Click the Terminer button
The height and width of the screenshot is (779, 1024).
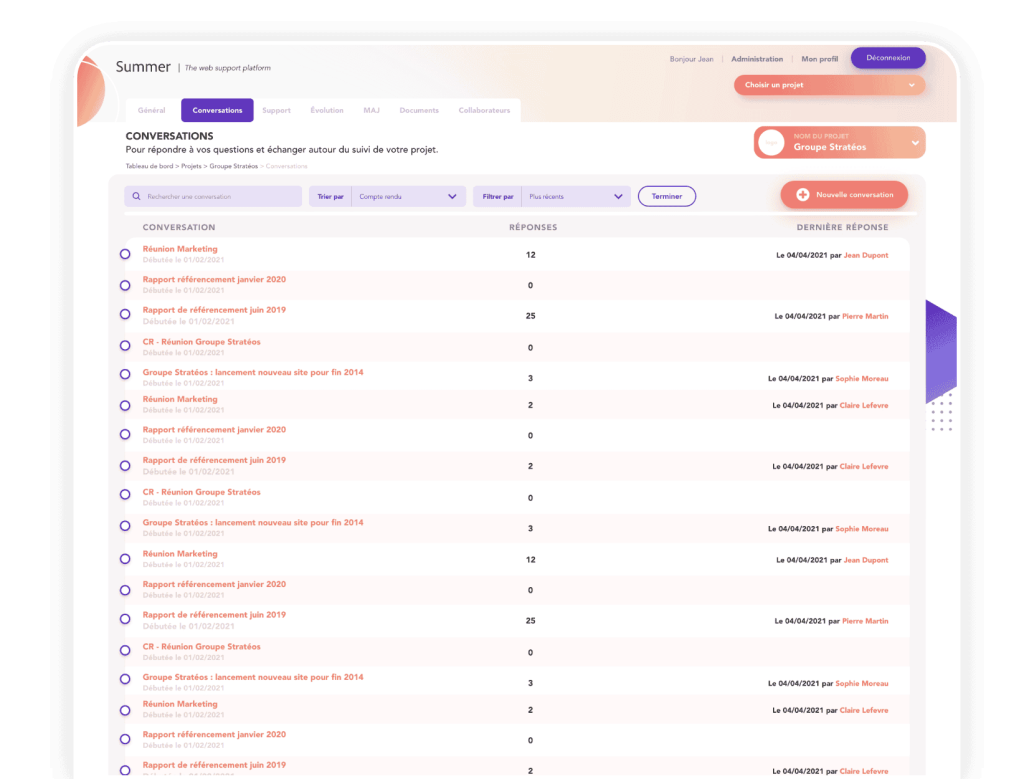pyautogui.click(x=667, y=197)
